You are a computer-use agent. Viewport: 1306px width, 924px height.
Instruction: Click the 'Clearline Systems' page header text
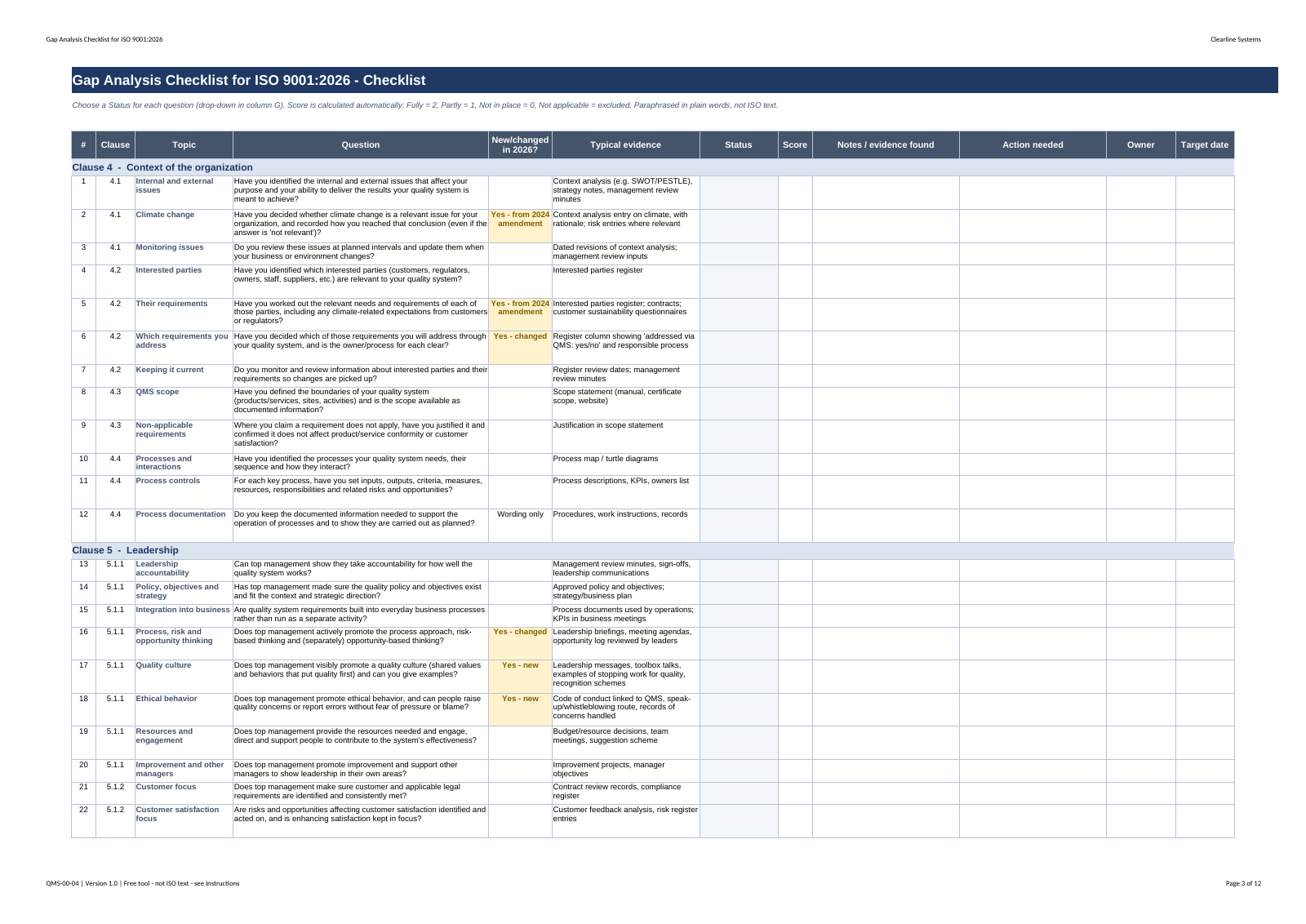1235,39
